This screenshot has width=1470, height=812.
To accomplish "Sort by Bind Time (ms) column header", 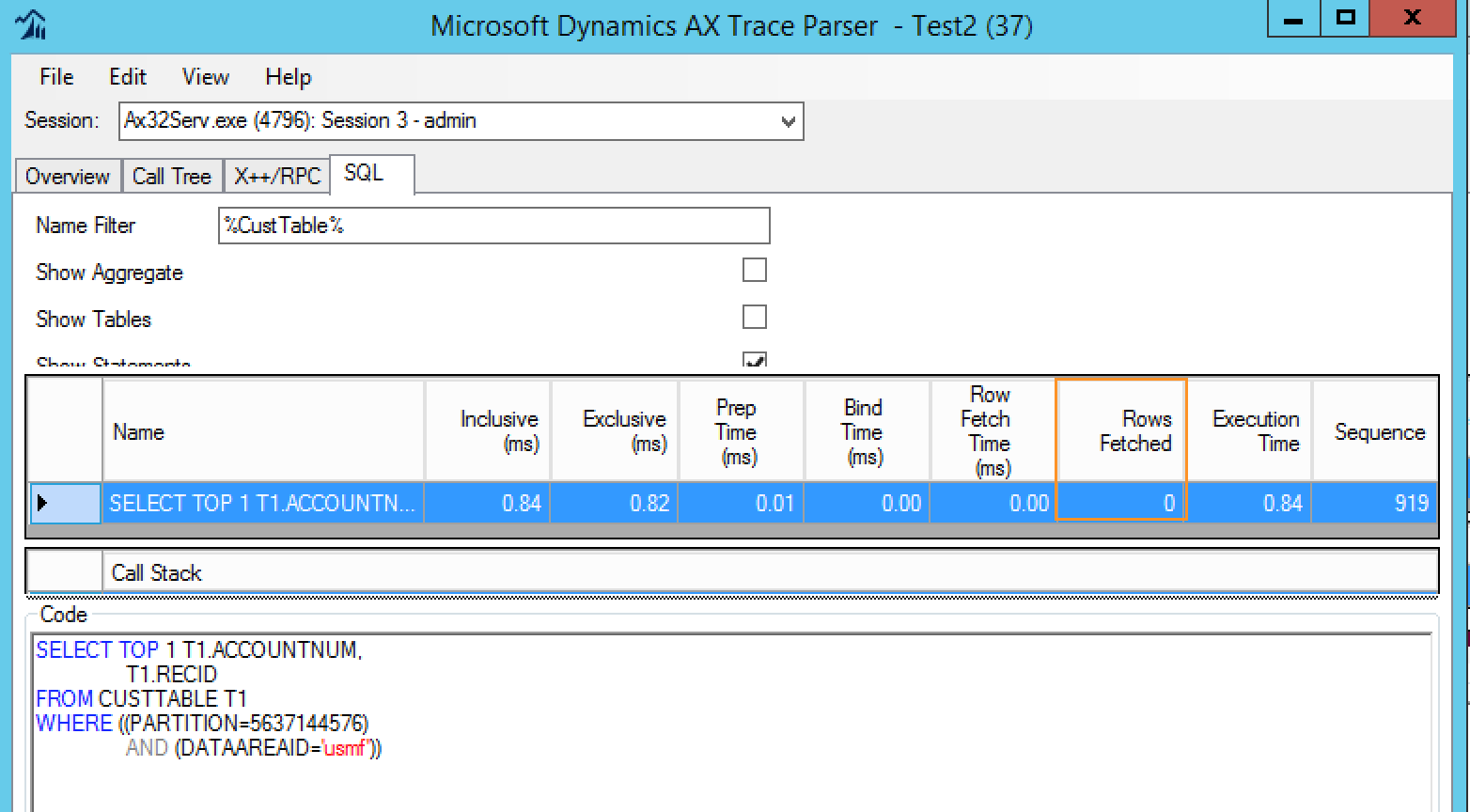I will (x=867, y=431).
